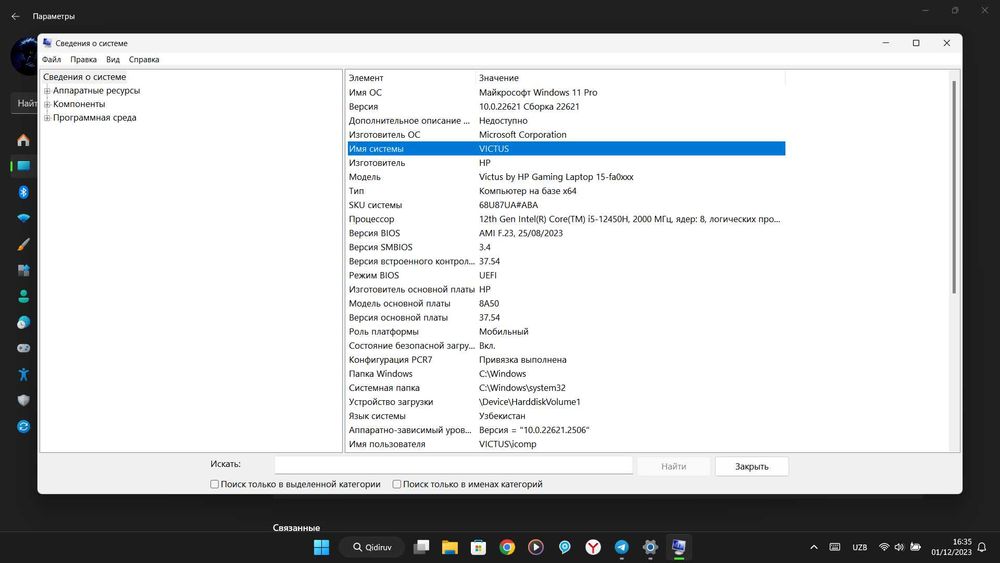Image resolution: width=1000 pixels, height=563 pixels.
Task: Enable search only in selected category checkbox
Action: tap(215, 484)
